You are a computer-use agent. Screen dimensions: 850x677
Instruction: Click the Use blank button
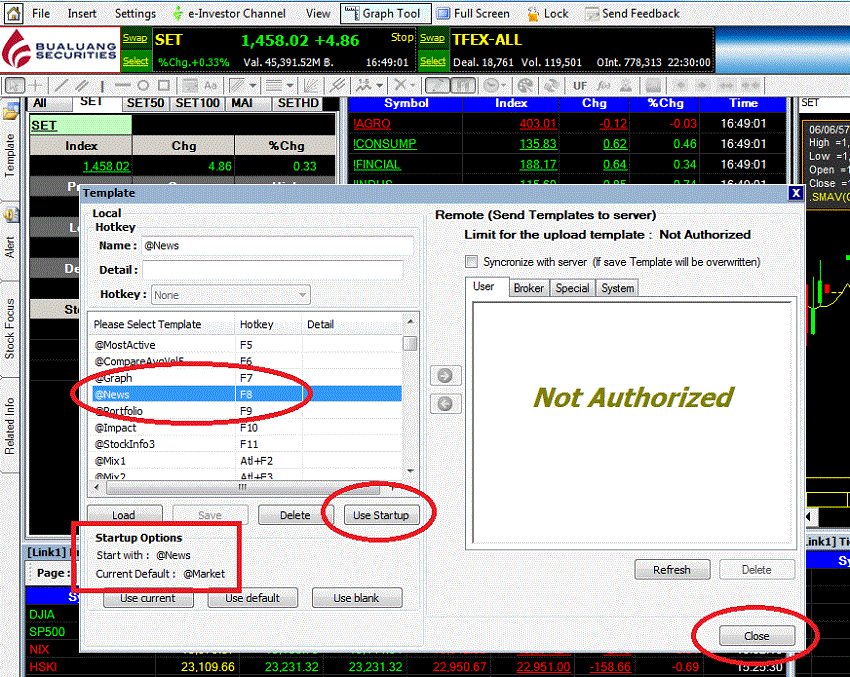357,598
